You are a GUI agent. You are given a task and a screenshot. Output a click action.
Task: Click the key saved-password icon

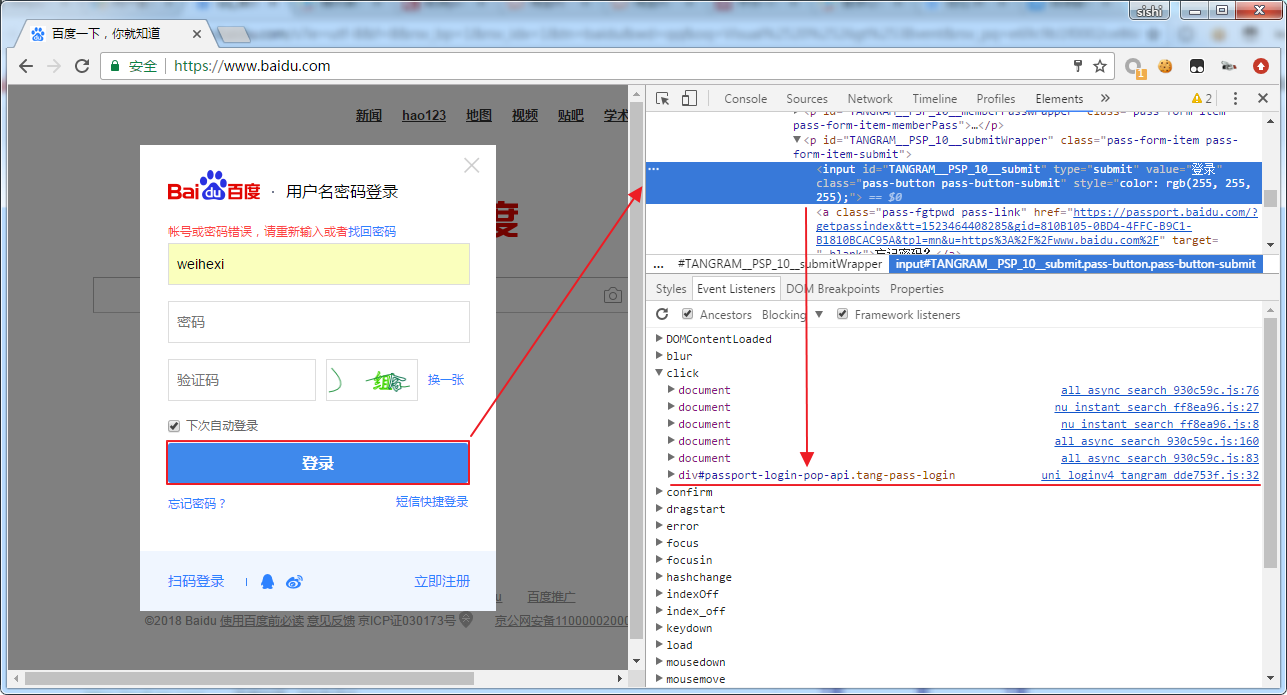1078,66
